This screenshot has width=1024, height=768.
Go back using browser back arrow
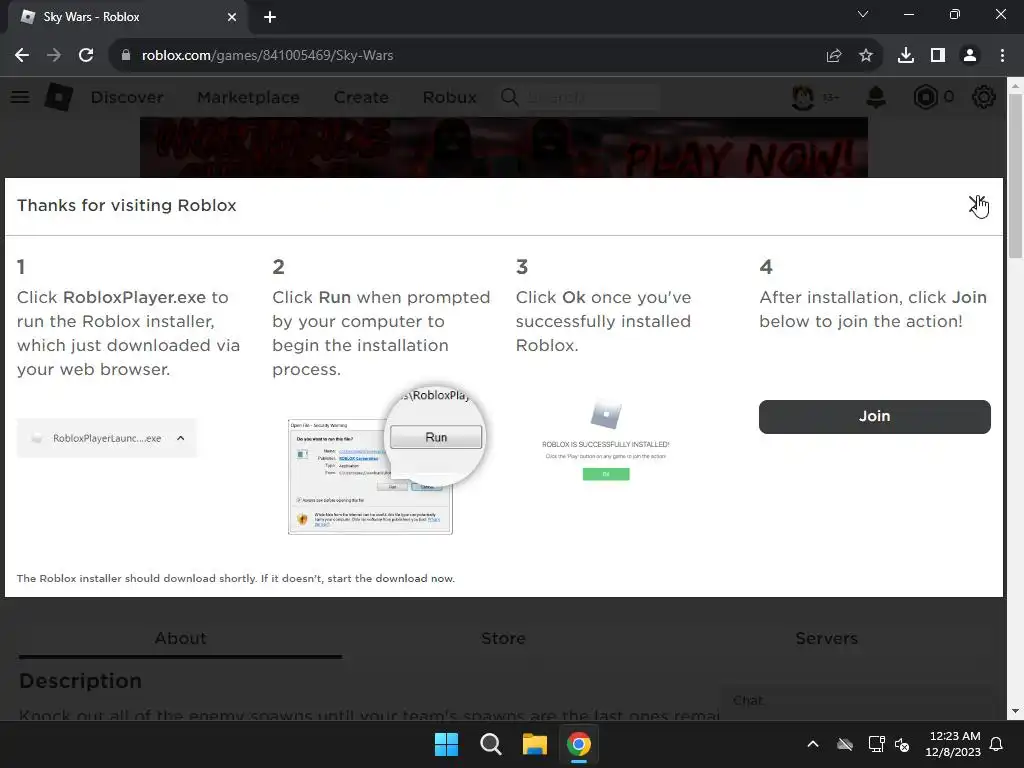(x=22, y=56)
